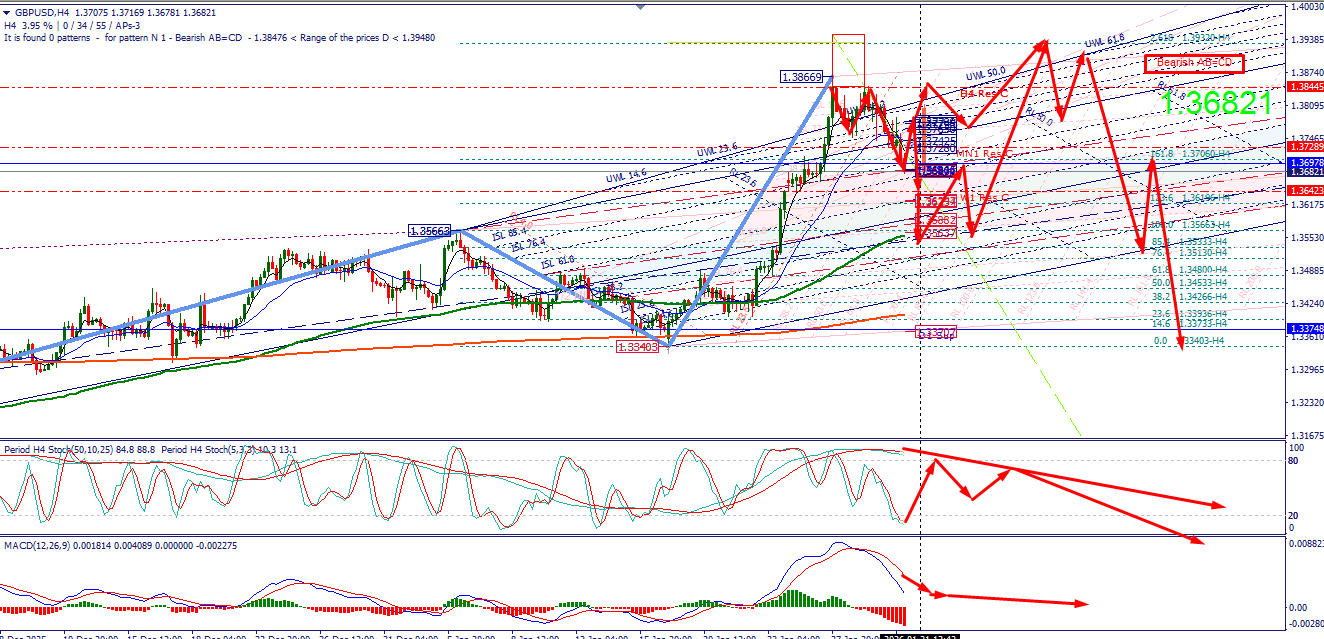Click the large green 1.36821 price readout
The width and height of the screenshot is (1324, 639).
1215,103
